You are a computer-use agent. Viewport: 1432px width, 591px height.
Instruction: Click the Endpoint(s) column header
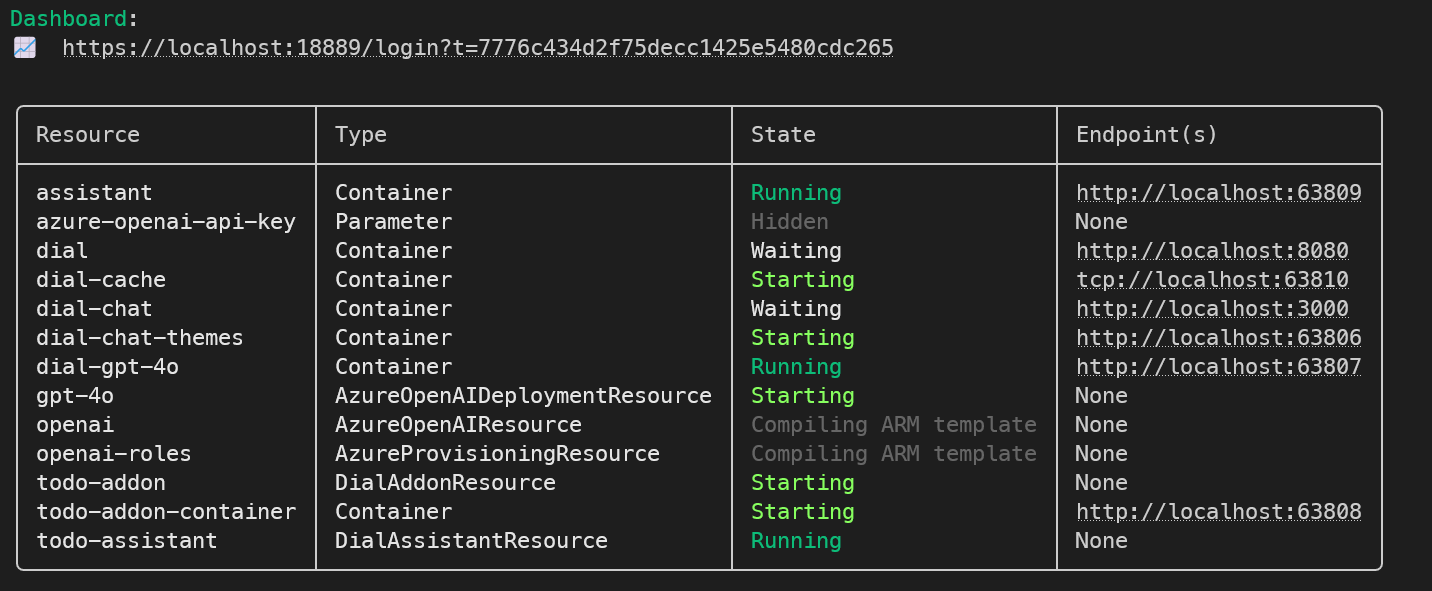[x=1147, y=134]
